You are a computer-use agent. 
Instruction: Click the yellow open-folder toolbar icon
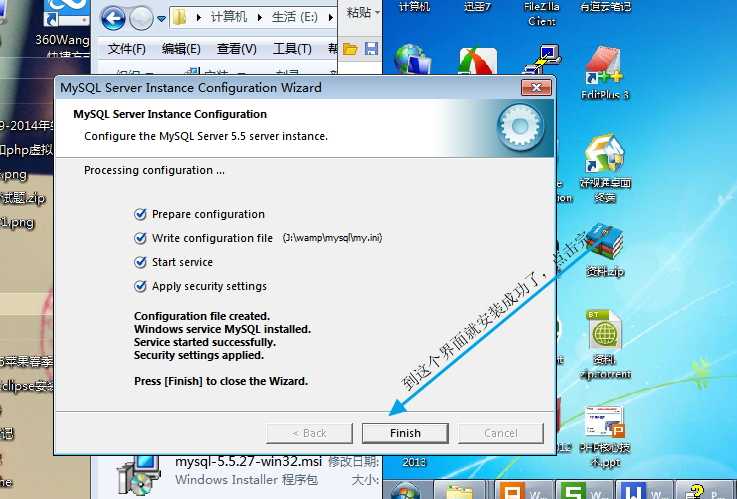point(350,49)
